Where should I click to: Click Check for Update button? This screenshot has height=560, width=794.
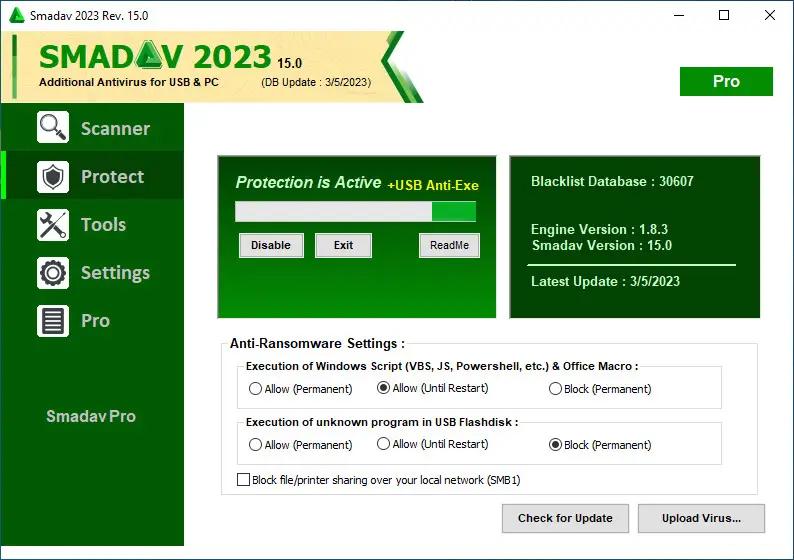pos(565,518)
